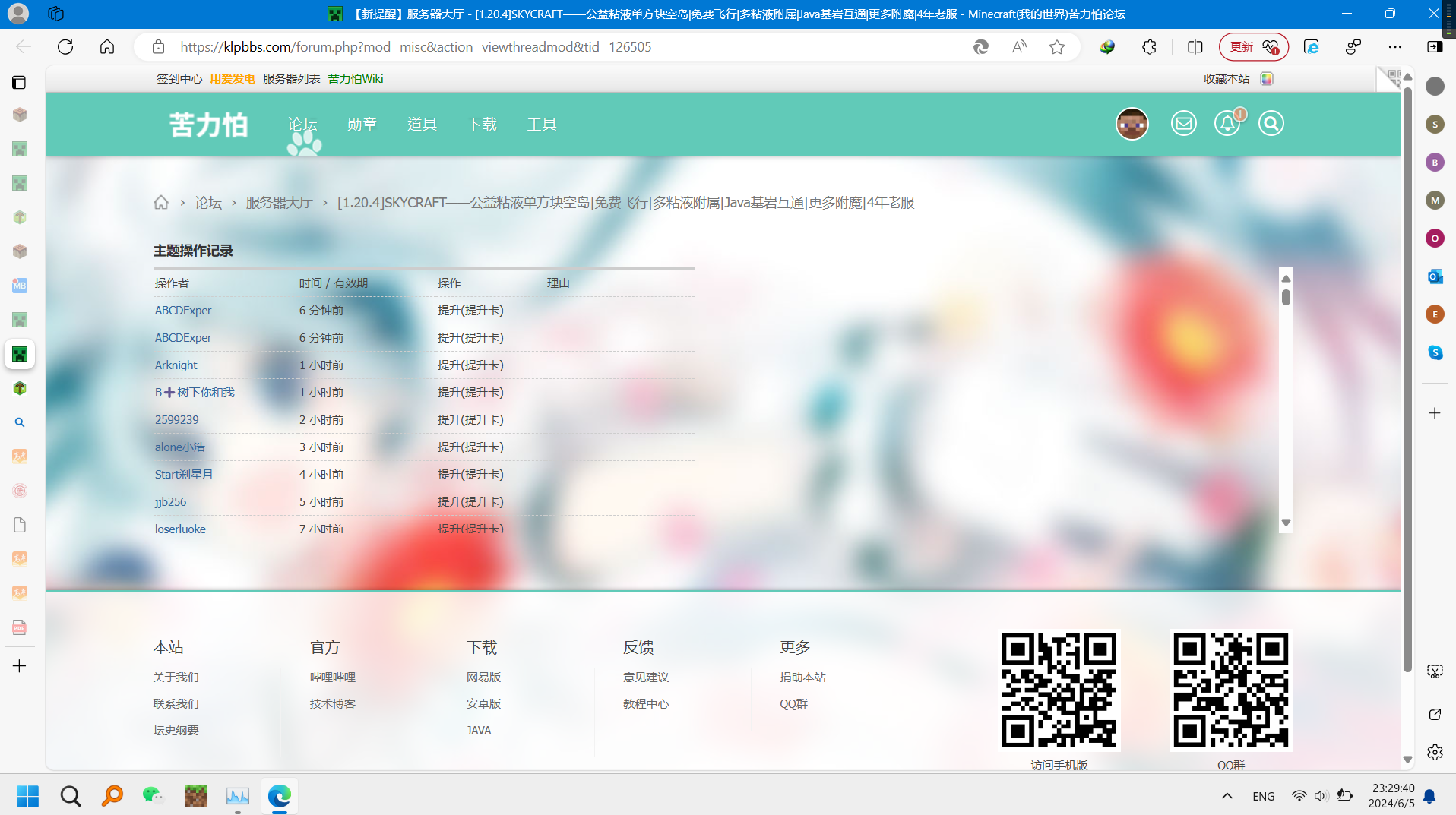1456x815 pixels.
Task: Click the 收藏本站 colorful swatch icon
Action: click(1267, 79)
